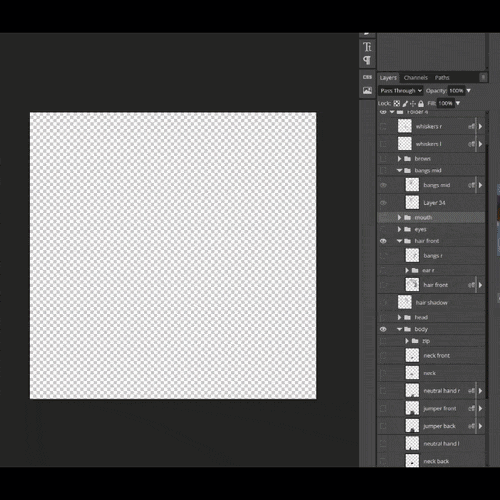
Task: Toggle lock position icon
Action: 413,104
